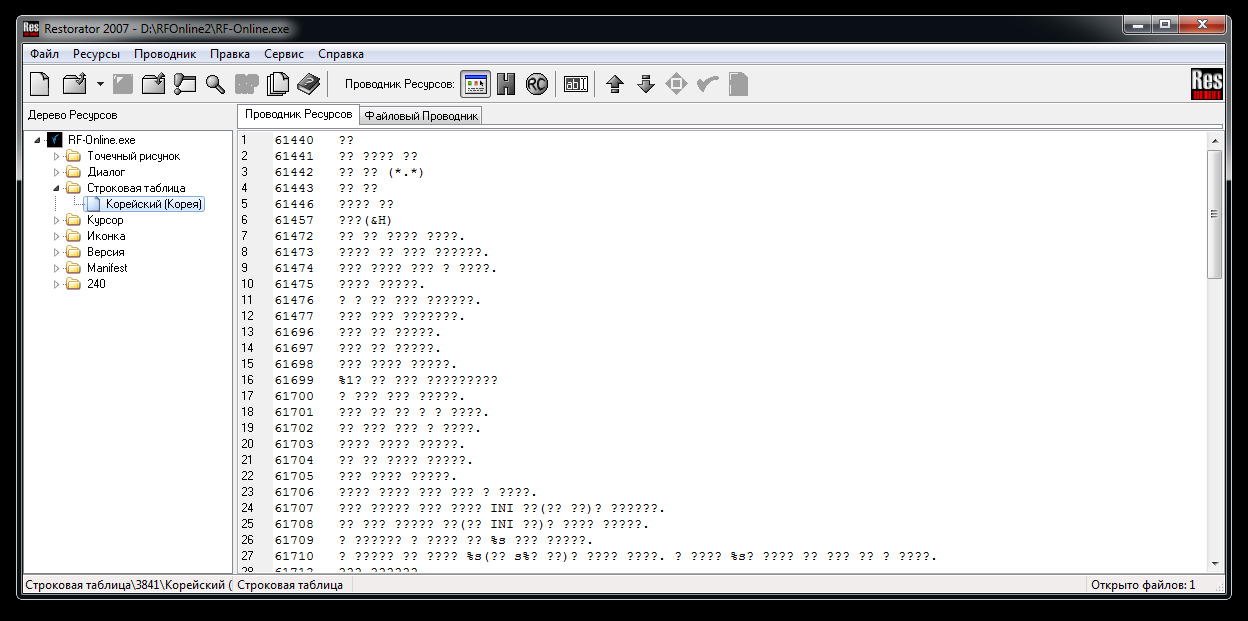
Task: Click the Help book toolbar icon
Action: click(x=309, y=84)
